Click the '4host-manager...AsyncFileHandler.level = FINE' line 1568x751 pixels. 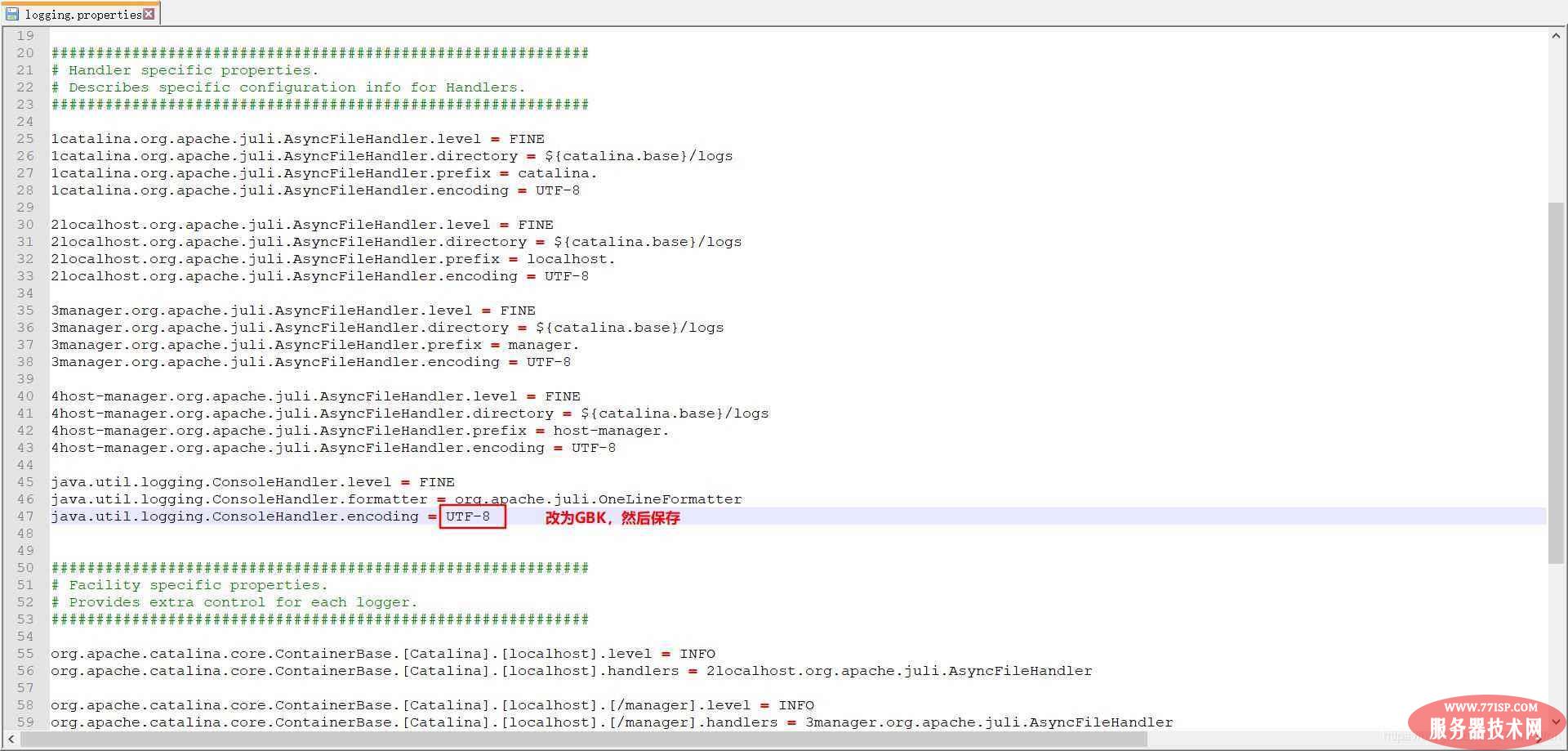316,396
